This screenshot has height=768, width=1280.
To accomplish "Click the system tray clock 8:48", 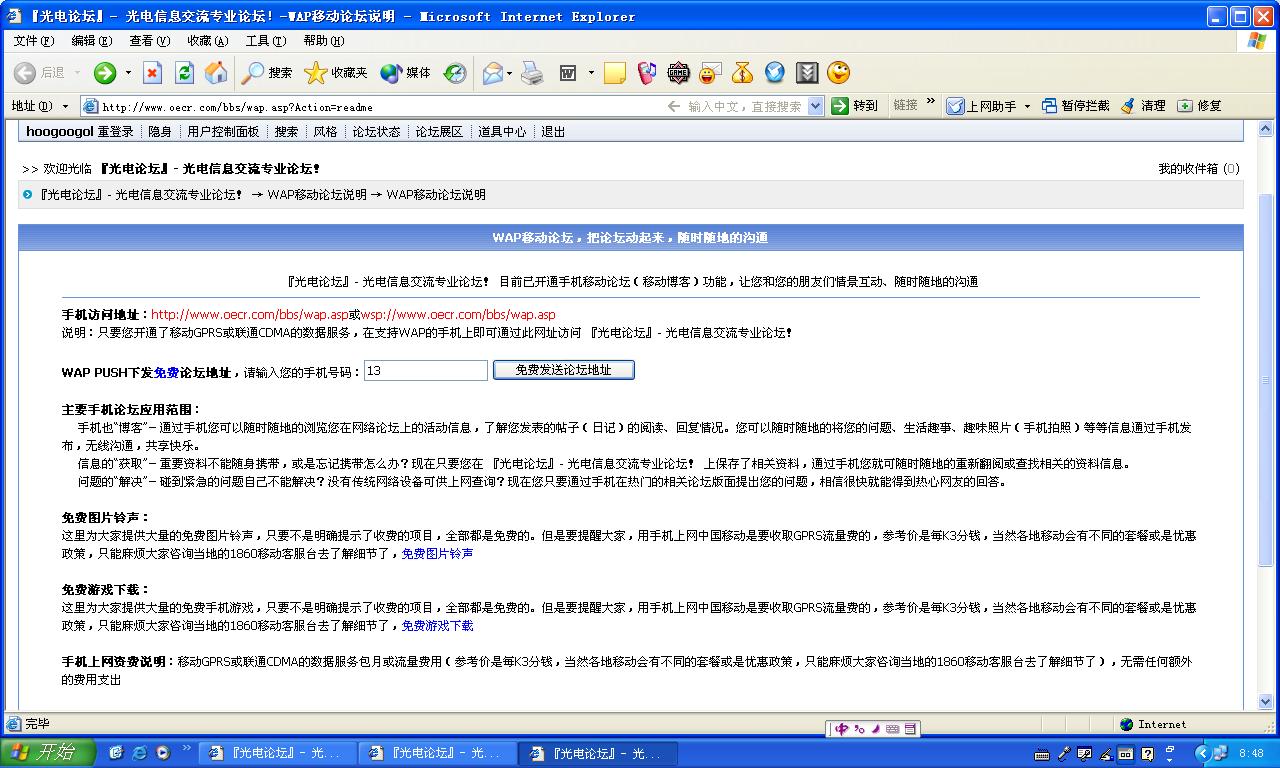I will [x=1251, y=754].
